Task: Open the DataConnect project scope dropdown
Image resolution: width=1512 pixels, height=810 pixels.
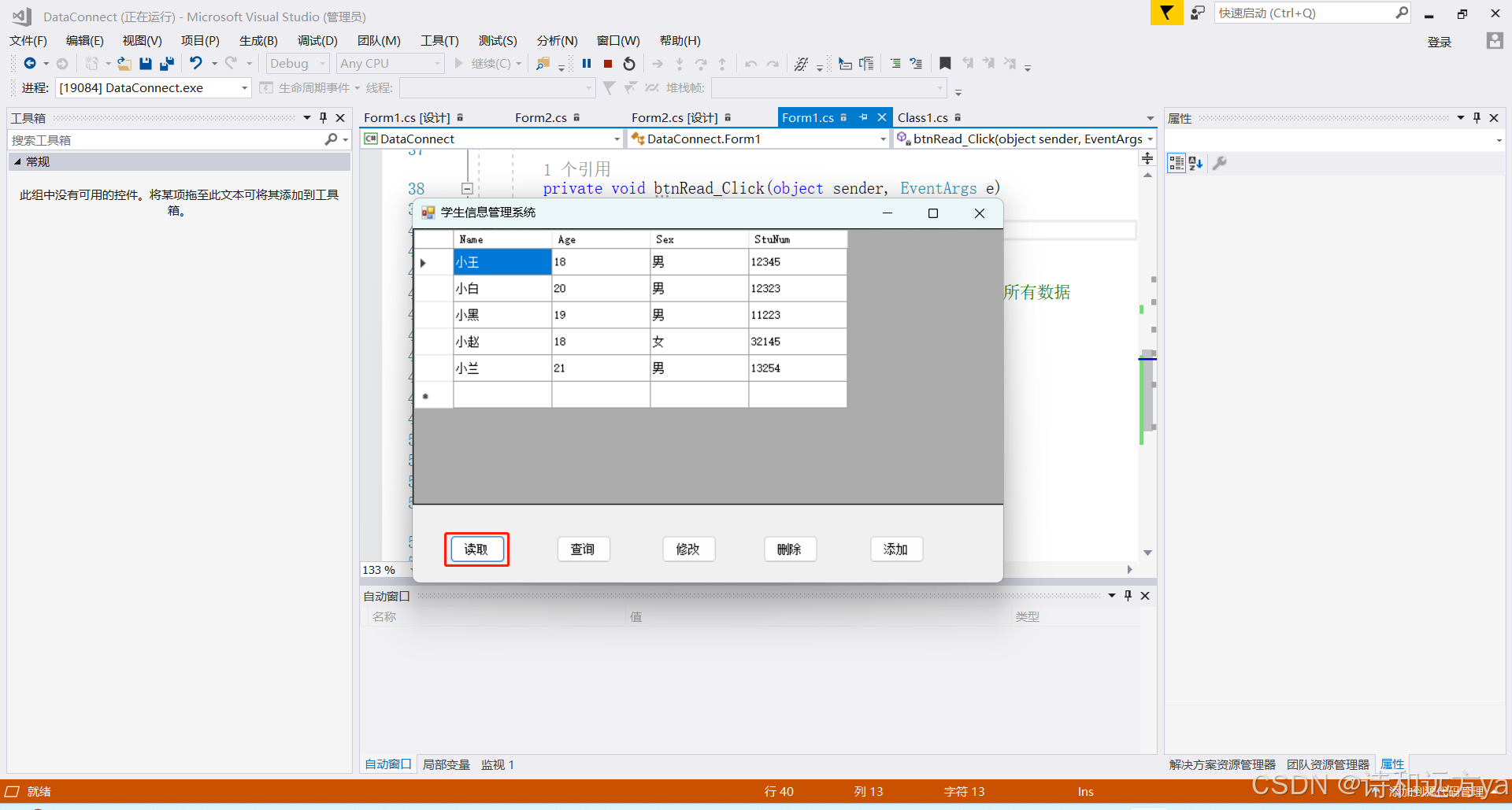Action: (493, 139)
